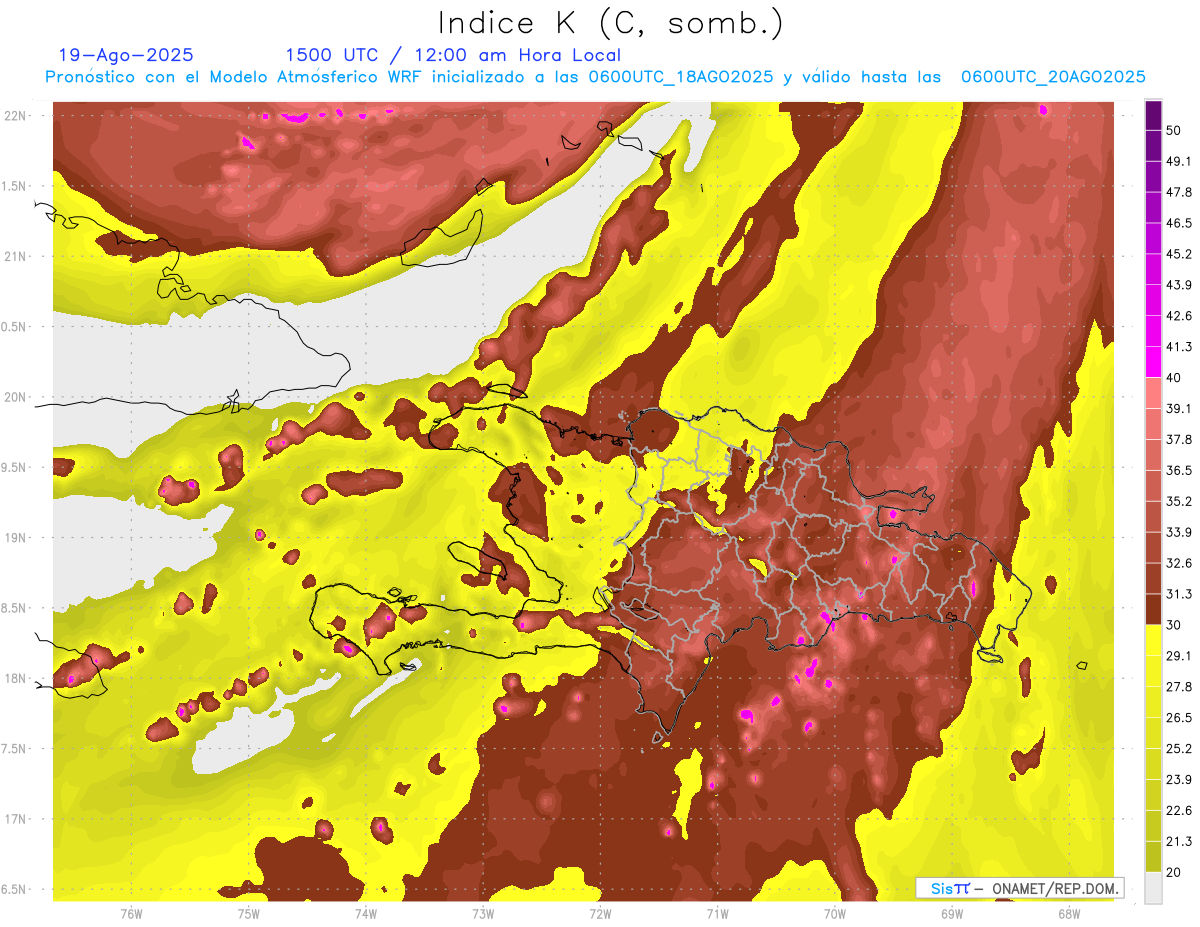Click the latitude axis label "19N"
1200x927 pixels.
pyautogui.click(x=15, y=538)
